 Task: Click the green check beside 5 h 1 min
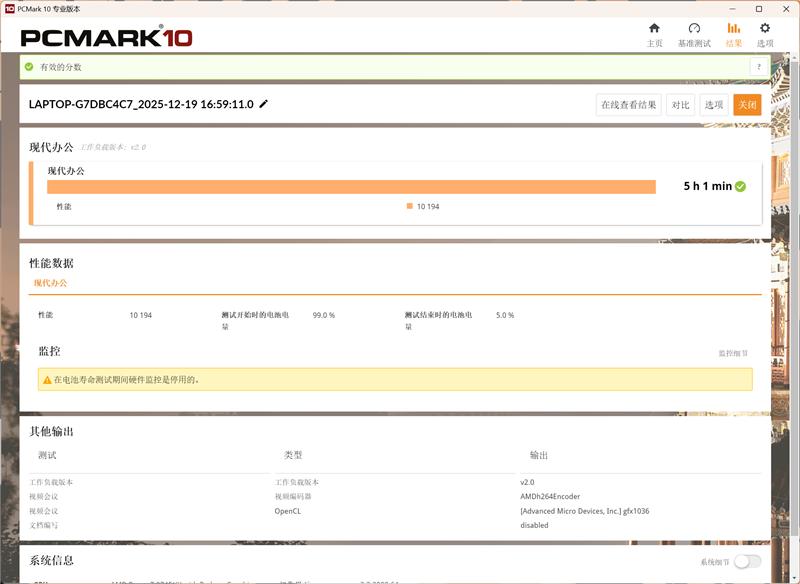740,186
